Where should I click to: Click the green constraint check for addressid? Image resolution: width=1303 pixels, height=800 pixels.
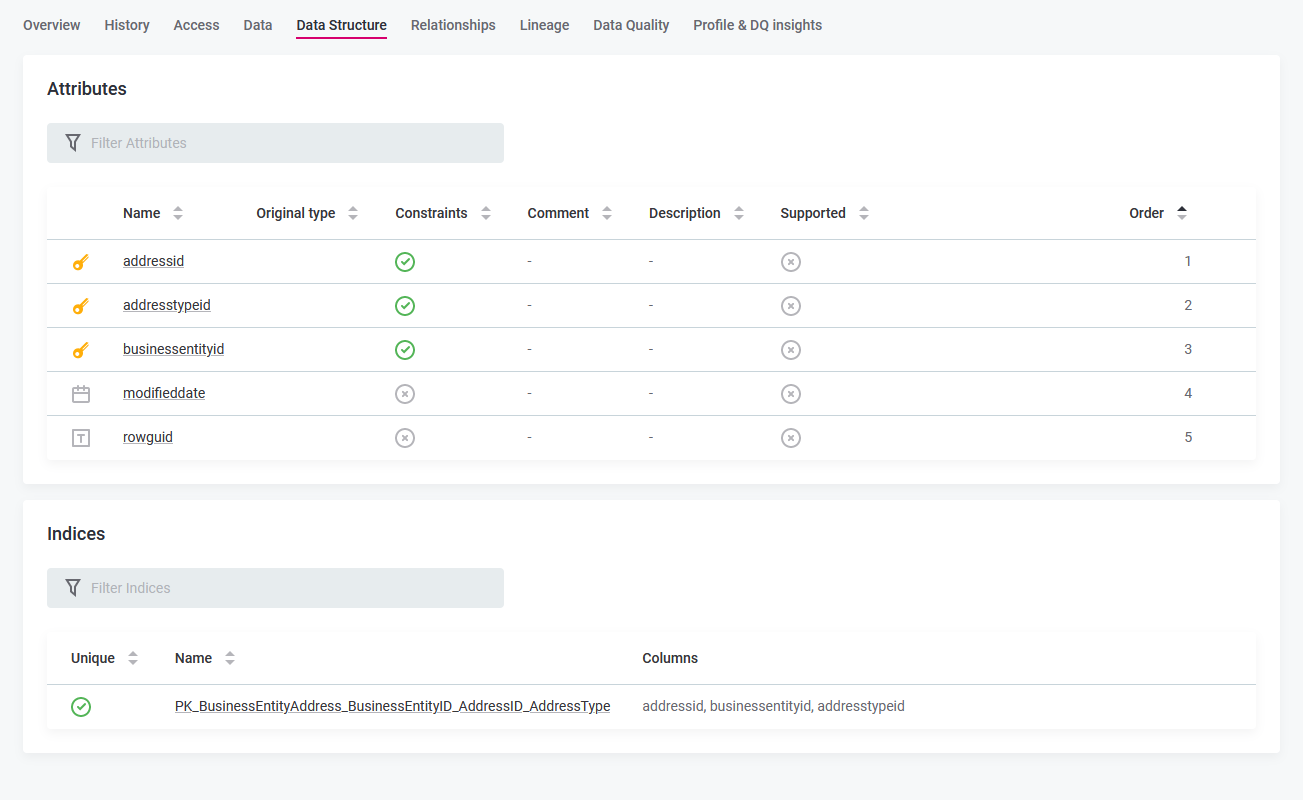pos(405,261)
